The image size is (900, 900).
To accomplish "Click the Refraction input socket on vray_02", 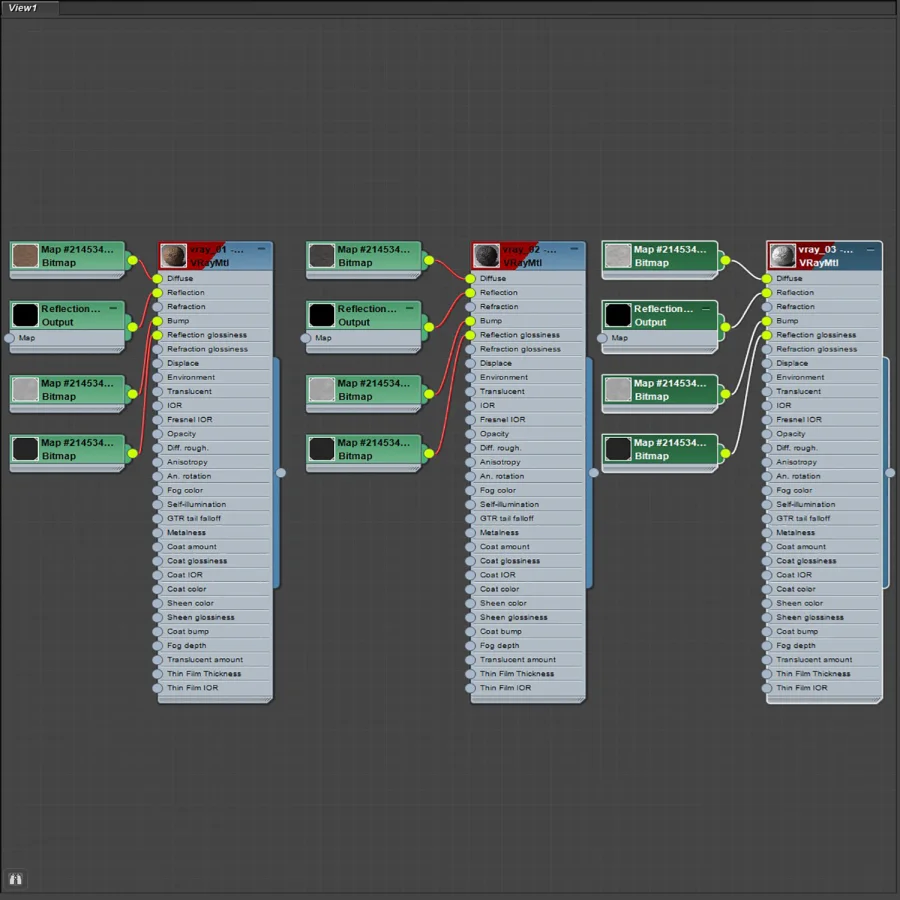I will pos(470,307).
